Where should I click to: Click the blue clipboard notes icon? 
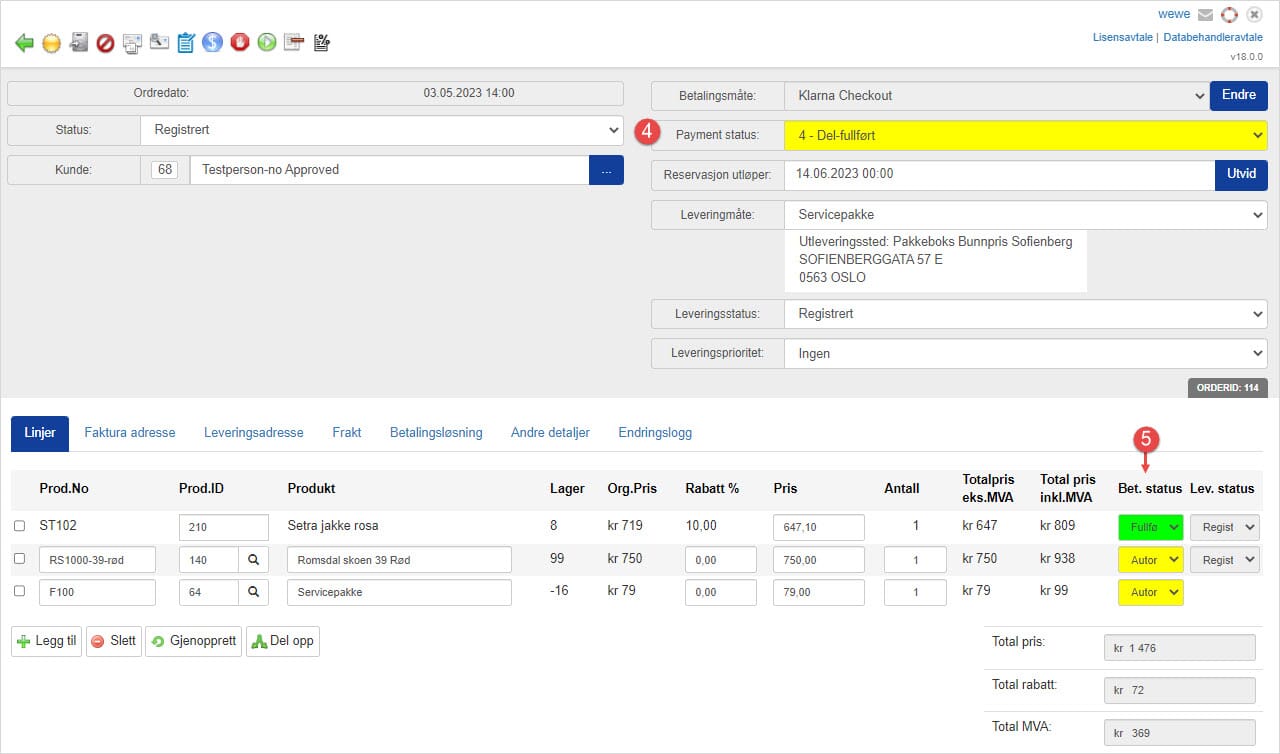click(186, 43)
